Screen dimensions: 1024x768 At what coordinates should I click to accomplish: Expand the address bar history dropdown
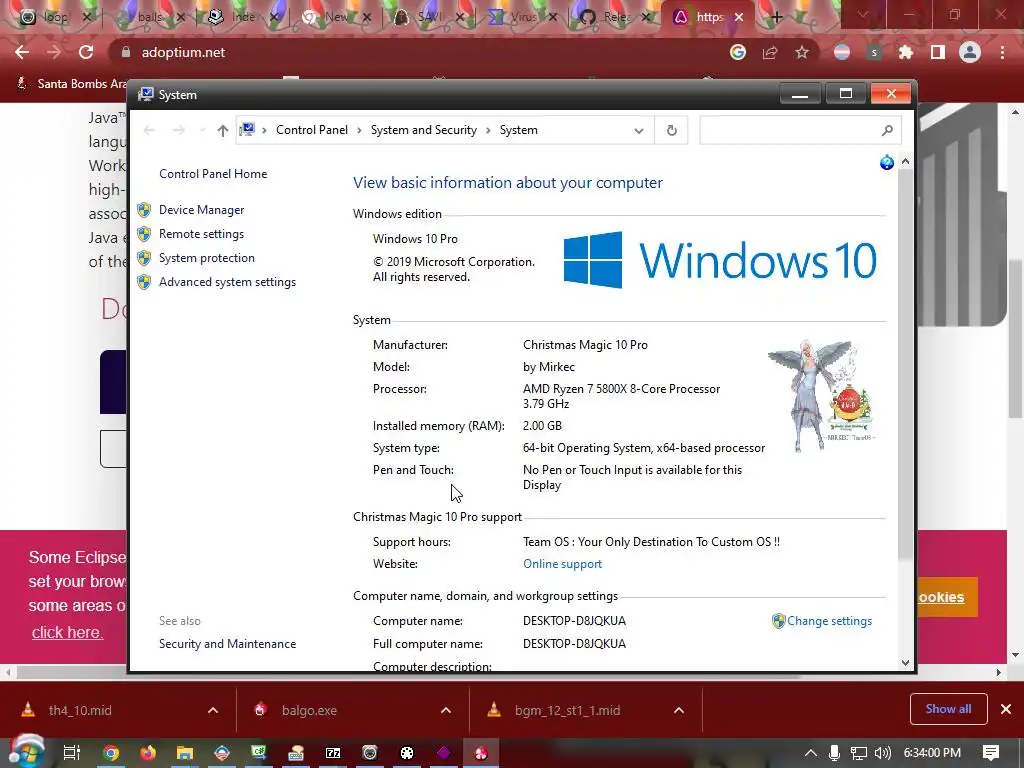[639, 131]
